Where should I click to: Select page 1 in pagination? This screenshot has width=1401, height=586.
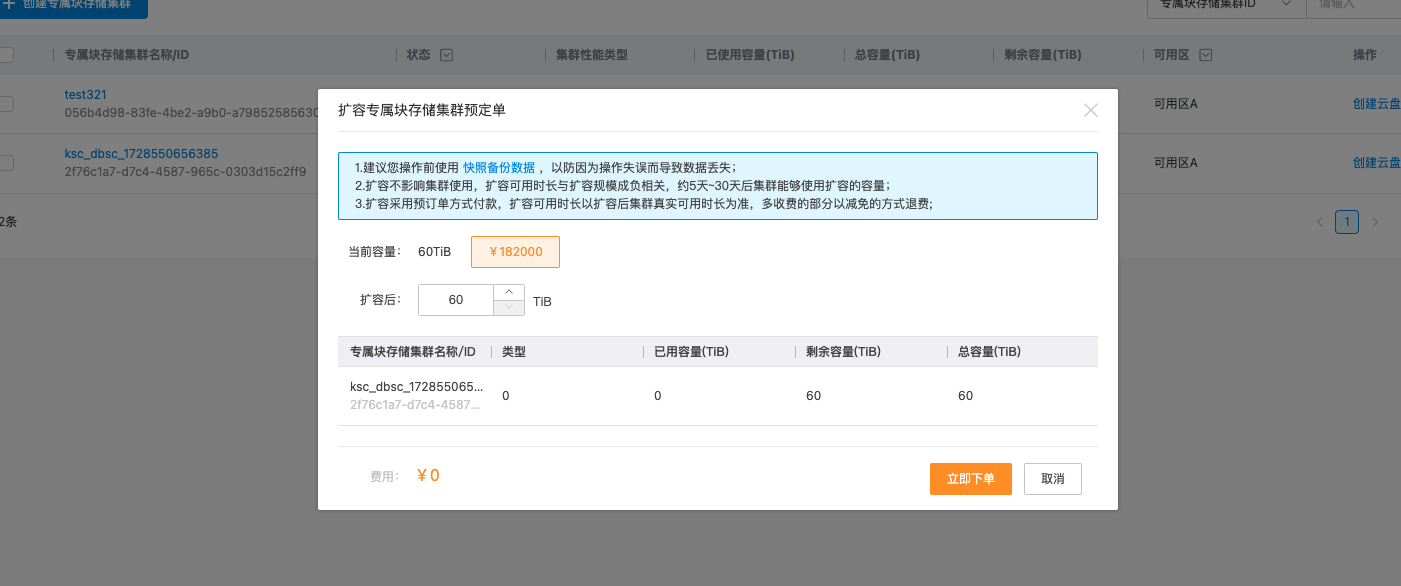[1347, 222]
